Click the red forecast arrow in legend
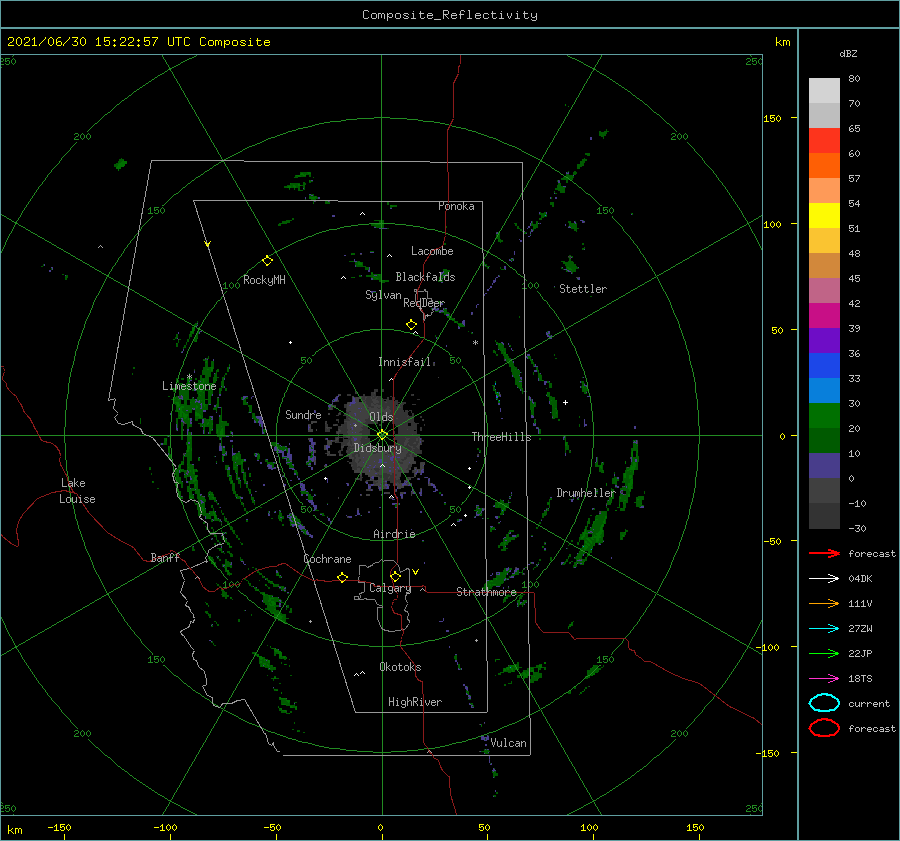900x841 pixels. click(824, 553)
